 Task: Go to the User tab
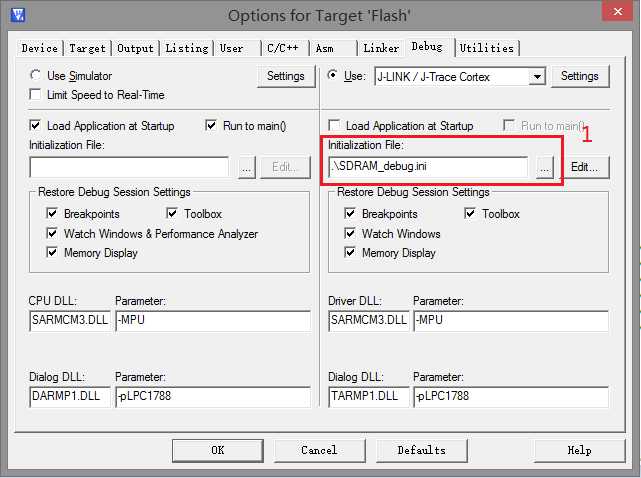[237, 48]
